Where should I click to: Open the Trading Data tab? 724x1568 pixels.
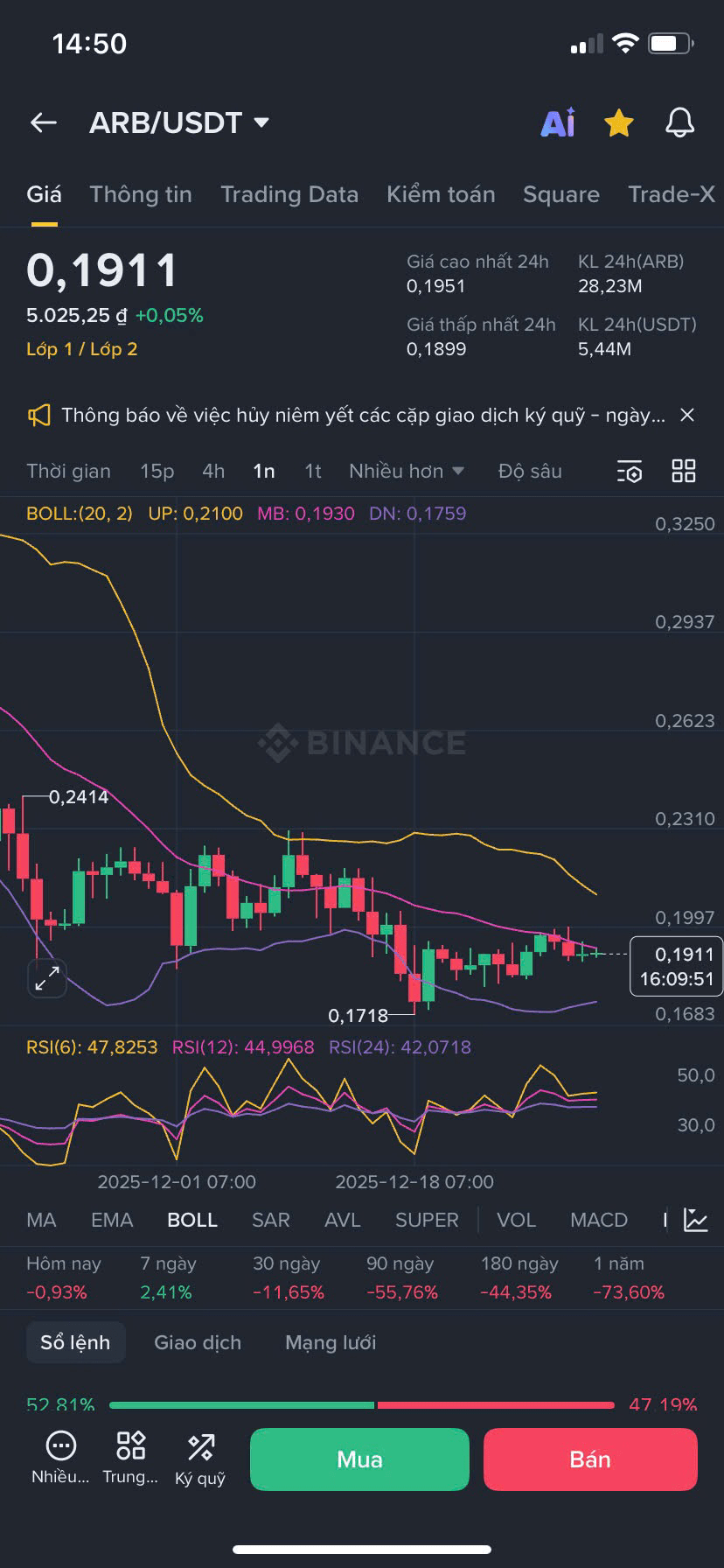coord(289,194)
